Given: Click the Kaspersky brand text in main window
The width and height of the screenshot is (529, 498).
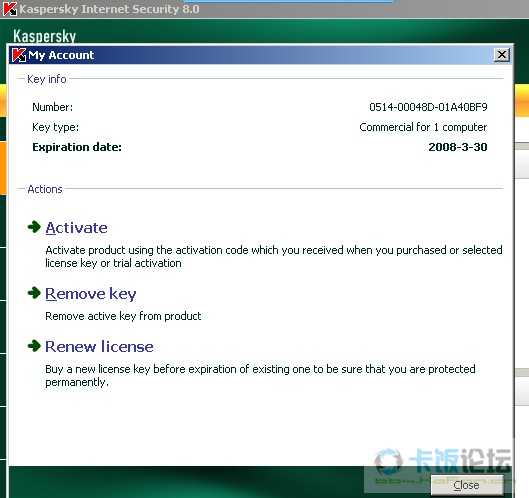Looking at the screenshot, I should 45,36.
